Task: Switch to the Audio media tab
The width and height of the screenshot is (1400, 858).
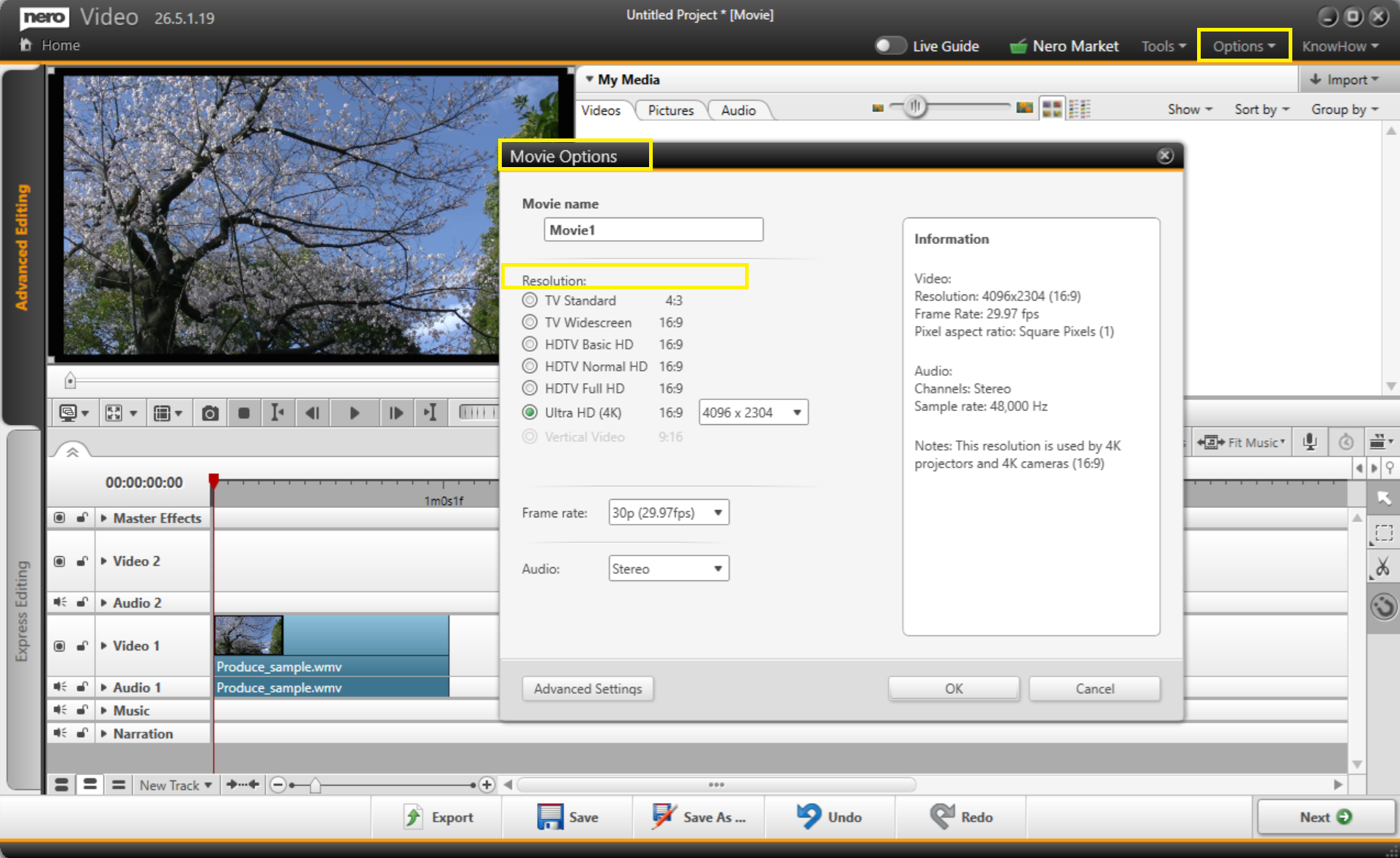Action: [x=738, y=111]
